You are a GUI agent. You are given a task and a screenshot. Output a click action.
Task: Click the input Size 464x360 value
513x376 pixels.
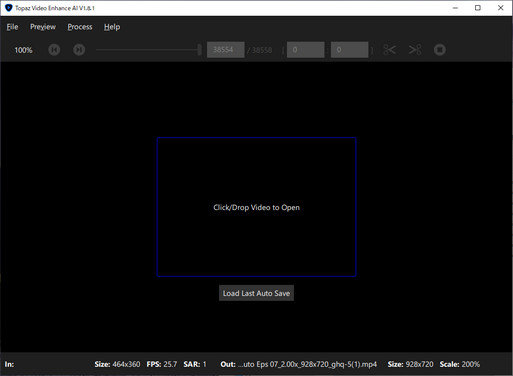(126, 364)
